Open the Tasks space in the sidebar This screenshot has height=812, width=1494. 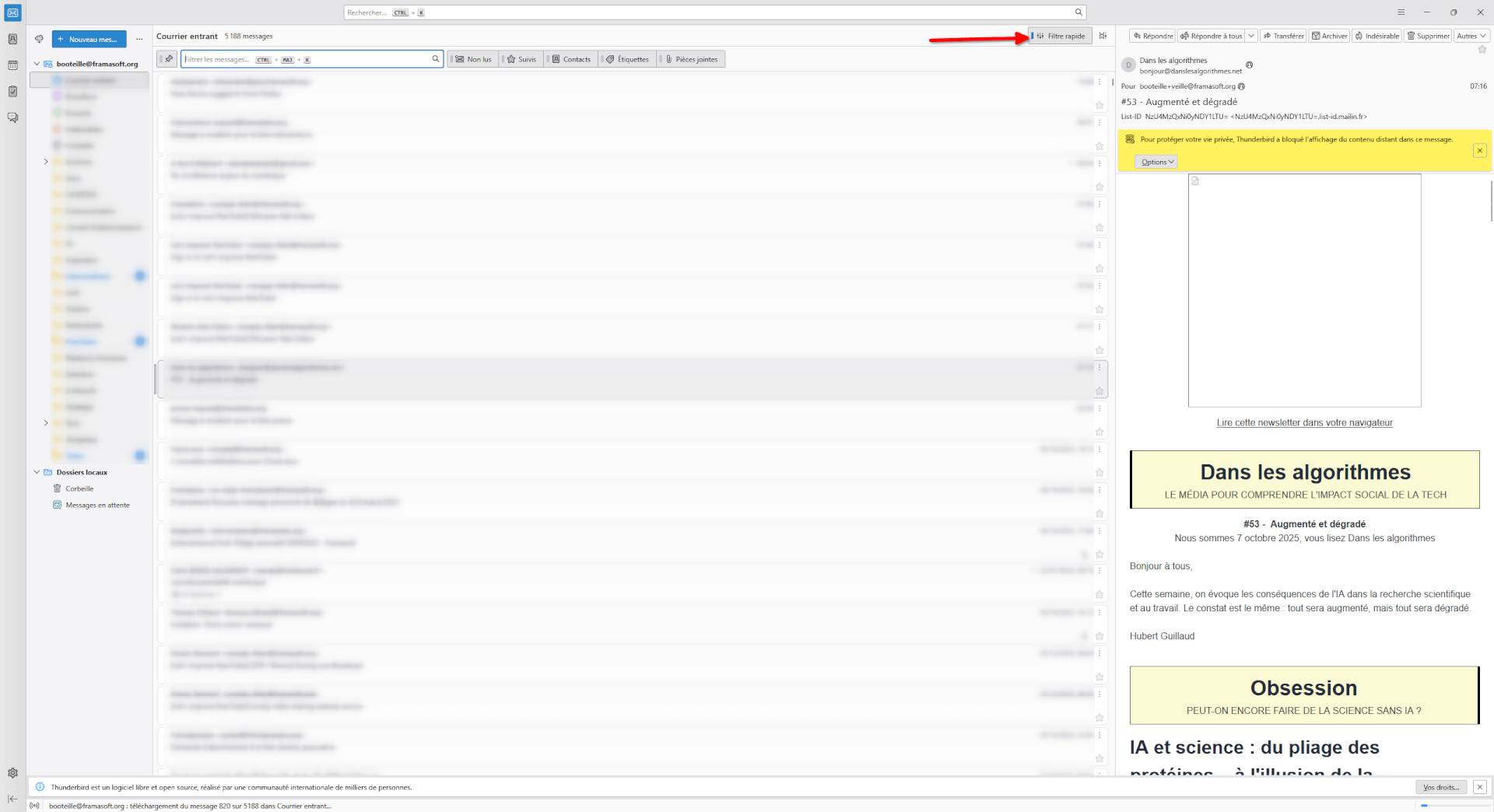[x=12, y=92]
